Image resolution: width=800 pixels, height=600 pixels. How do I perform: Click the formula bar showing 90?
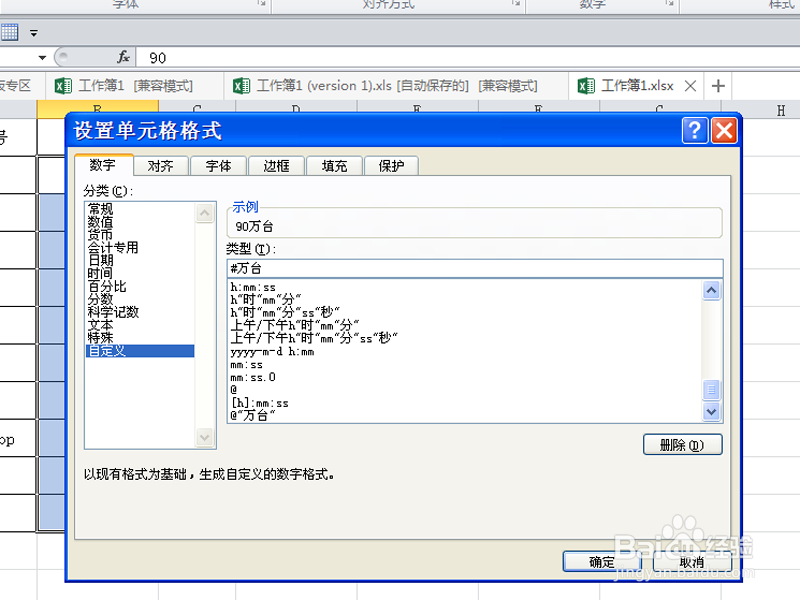467,58
